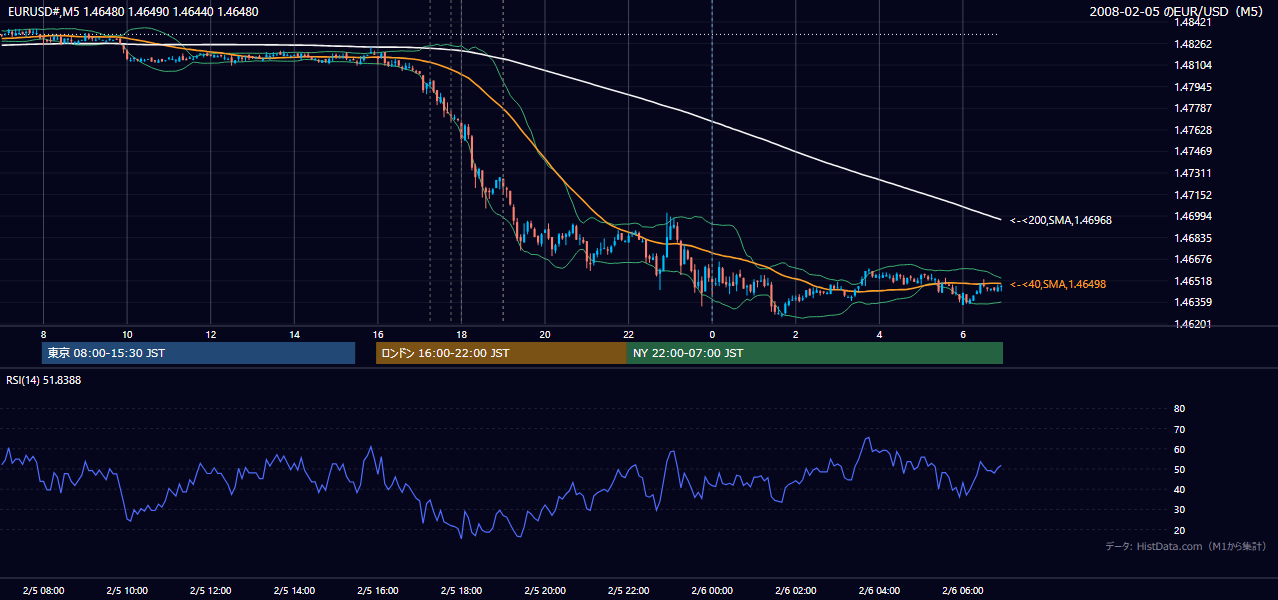1278x600 pixels.
Task: Click the 2/5 10:00 time label
Action: click(127, 591)
